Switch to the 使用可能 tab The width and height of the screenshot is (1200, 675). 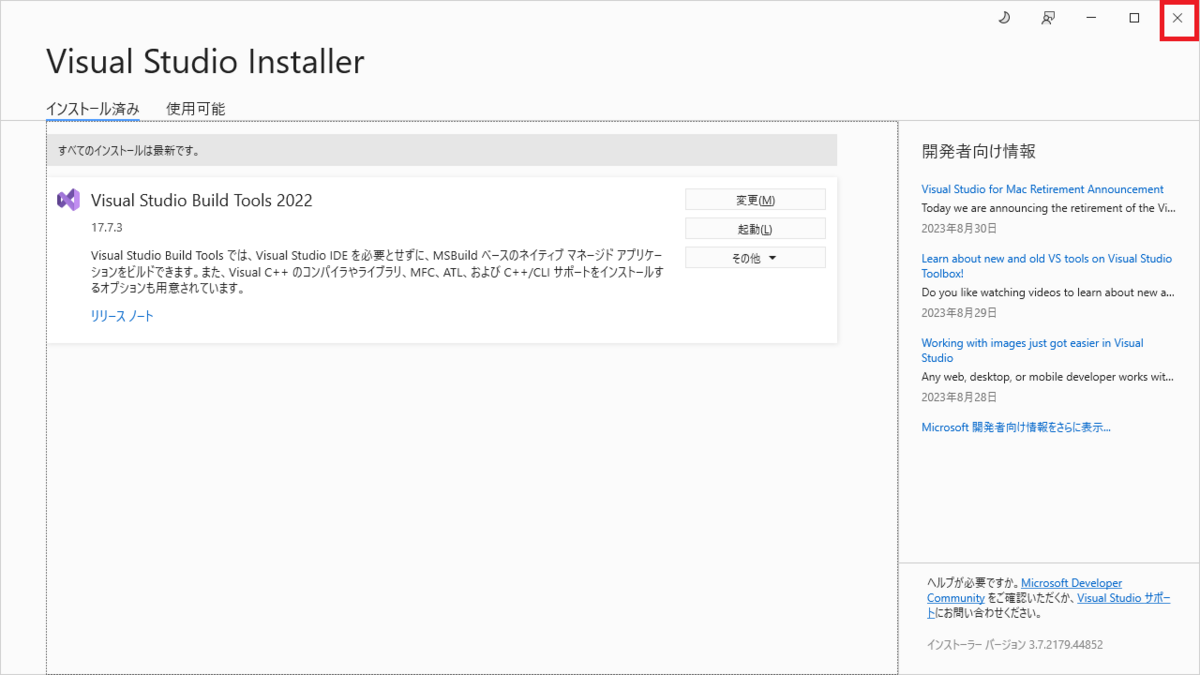[x=195, y=109]
